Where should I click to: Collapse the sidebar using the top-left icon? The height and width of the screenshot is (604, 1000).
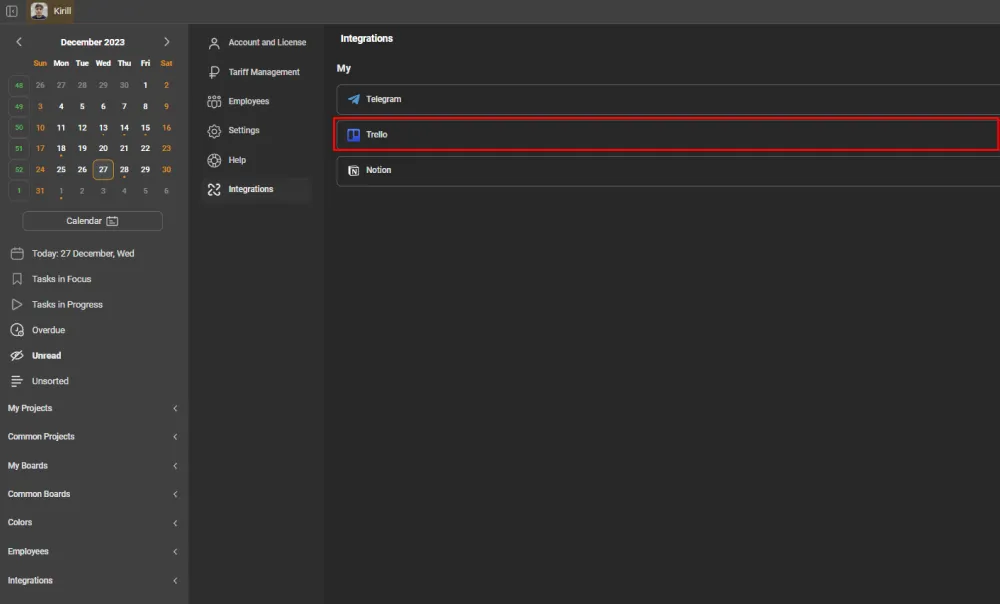14,11
